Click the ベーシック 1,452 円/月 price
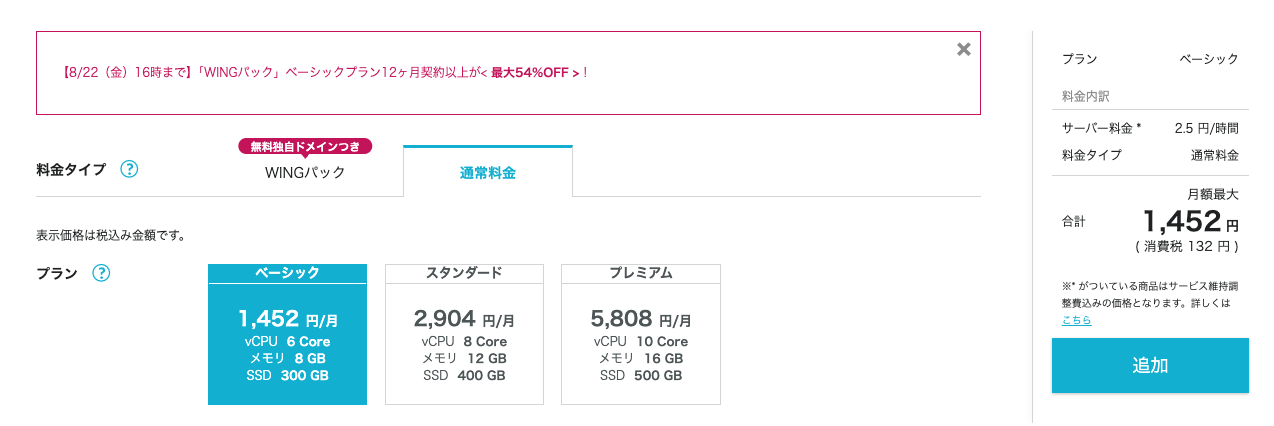The height and width of the screenshot is (426, 1274). tap(288, 319)
